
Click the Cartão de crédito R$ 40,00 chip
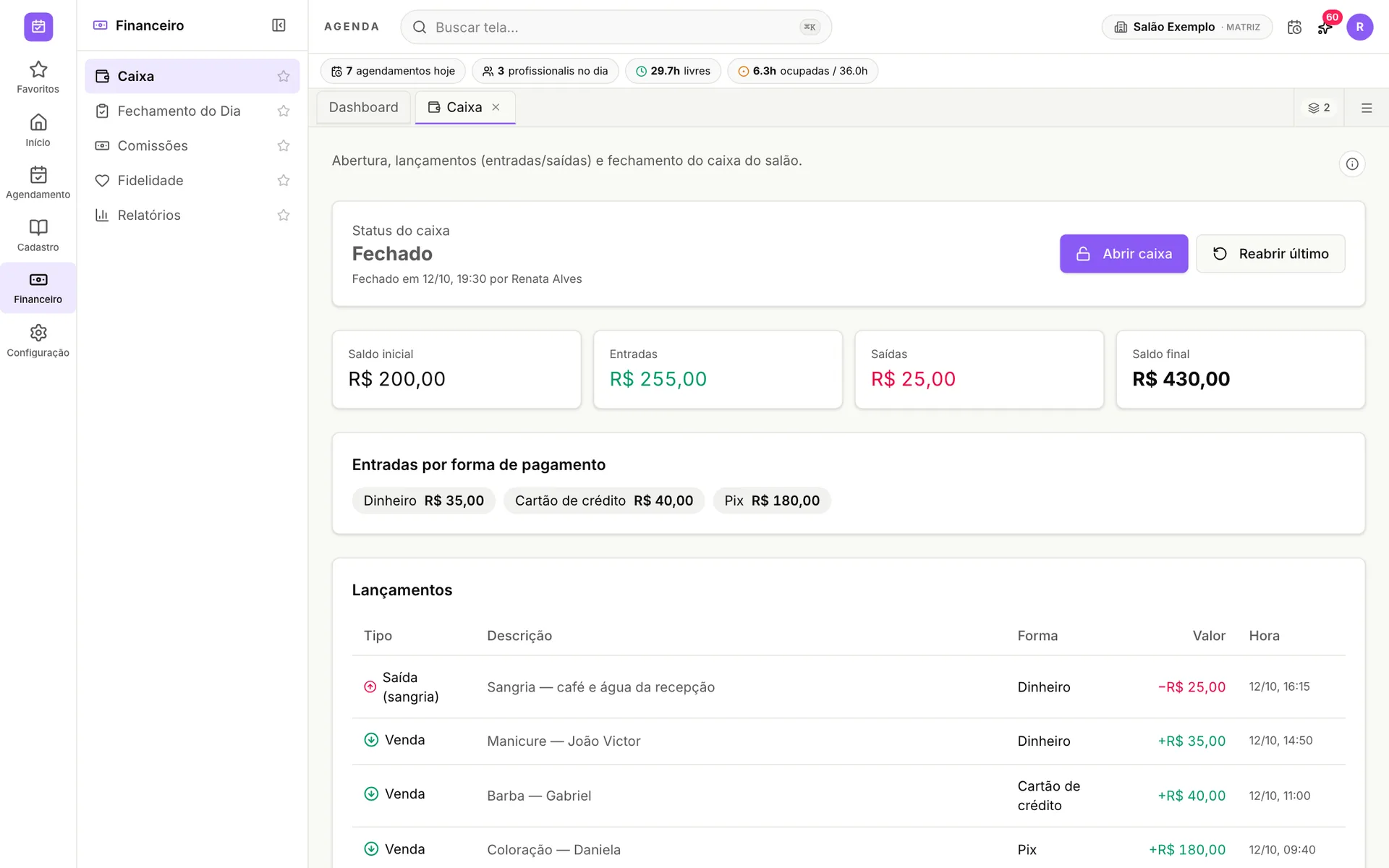(604, 501)
